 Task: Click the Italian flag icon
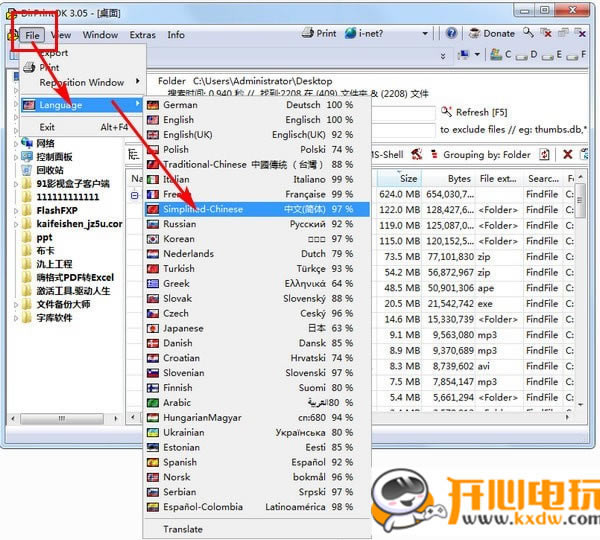[x=153, y=179]
